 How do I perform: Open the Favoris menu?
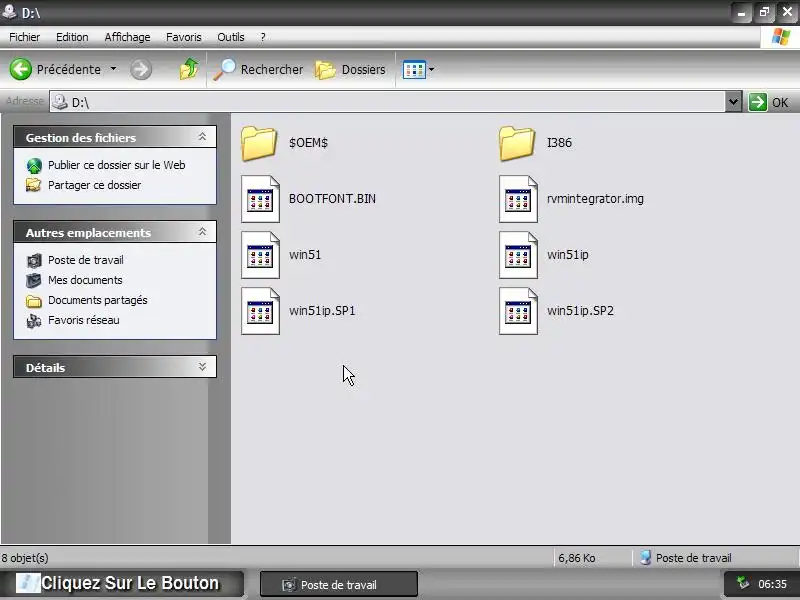tap(184, 37)
